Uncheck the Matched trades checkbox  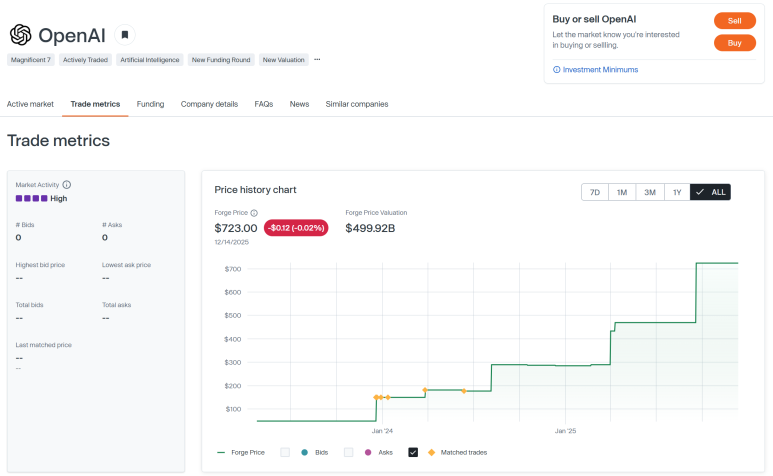pyautogui.click(x=413, y=452)
